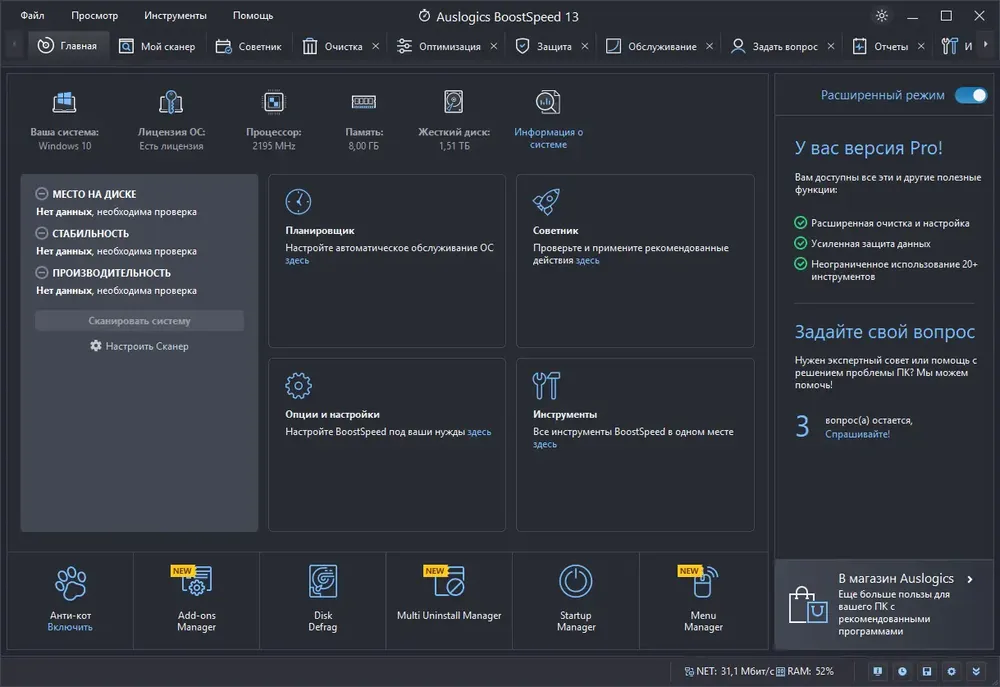This screenshot has width=1000, height=687.
Task: Open the Анти-кот paw icon
Action: click(x=70, y=583)
